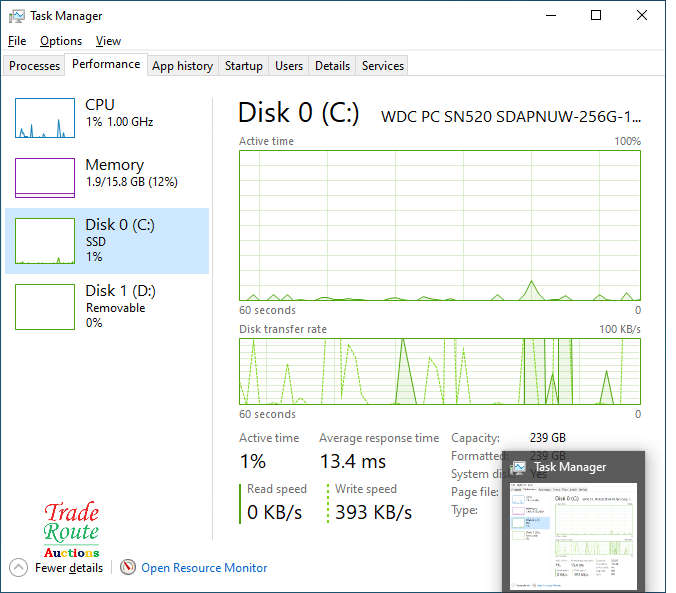Click the Task Manager title bar icon
Screen dimensions: 676x593
coord(17,16)
